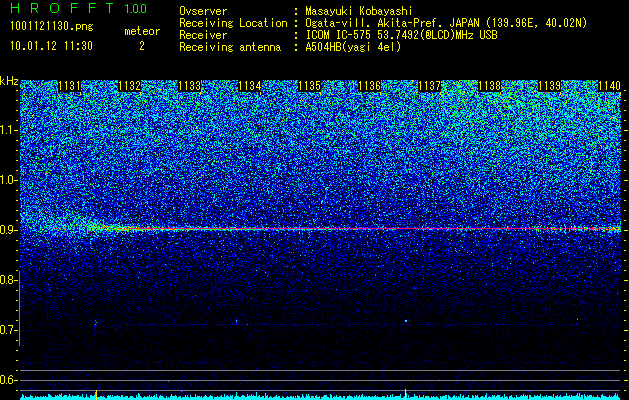The height and width of the screenshot is (400, 629).
Task: Click the observer name Masayuki Kobayashi
Action: 359,11
